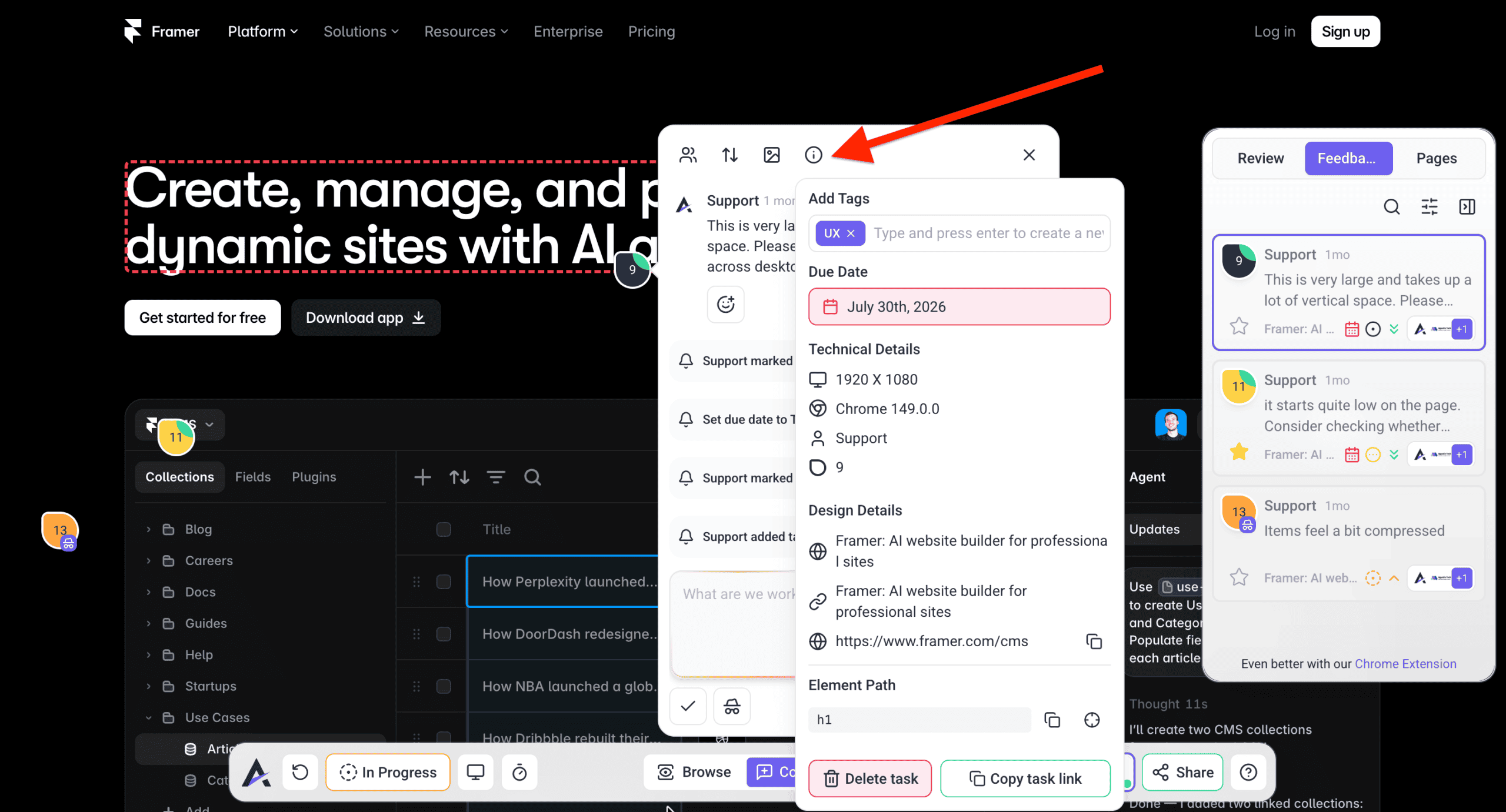Click the Delete task button
1506x812 pixels.
[x=870, y=778]
